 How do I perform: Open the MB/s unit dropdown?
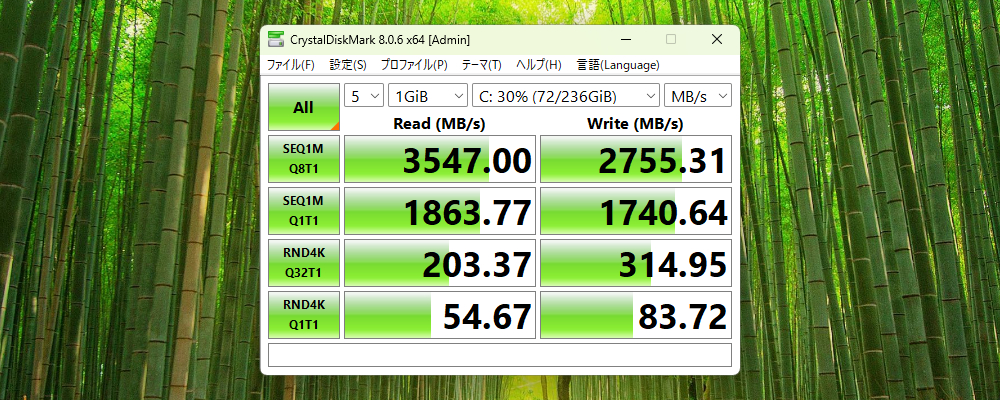[x=698, y=96]
